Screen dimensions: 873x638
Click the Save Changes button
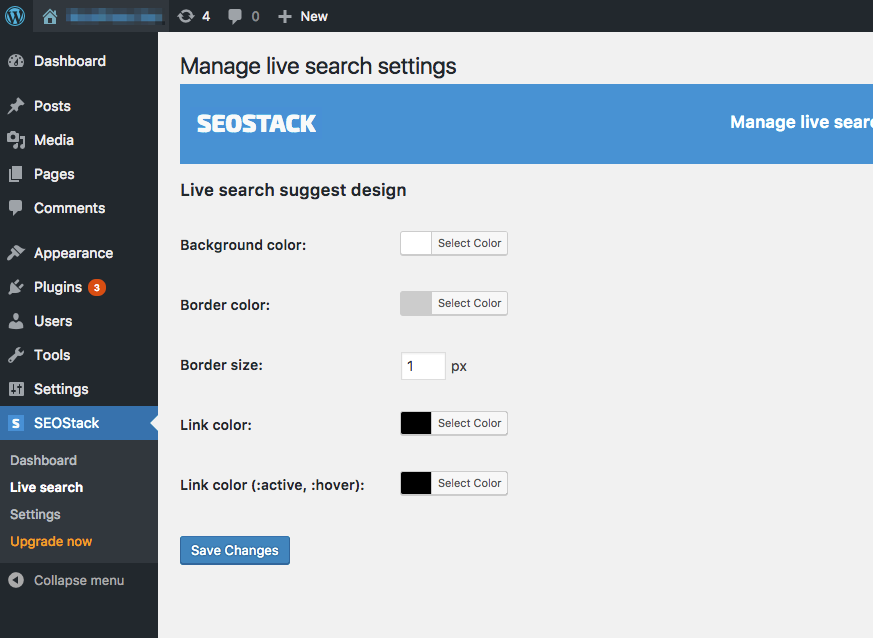(235, 550)
